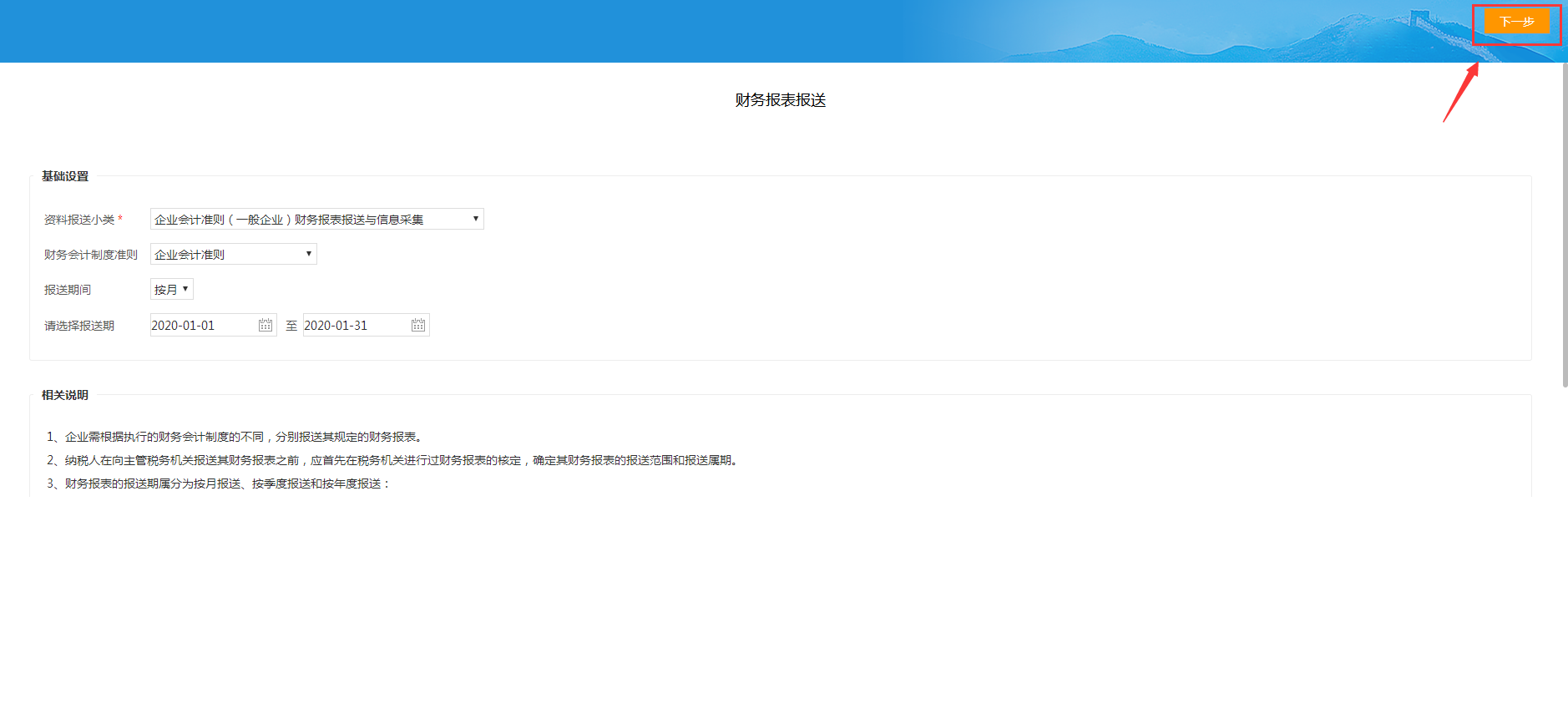Click the vertical page scrollbar
This screenshot has width=1568, height=724.
[x=1565, y=225]
